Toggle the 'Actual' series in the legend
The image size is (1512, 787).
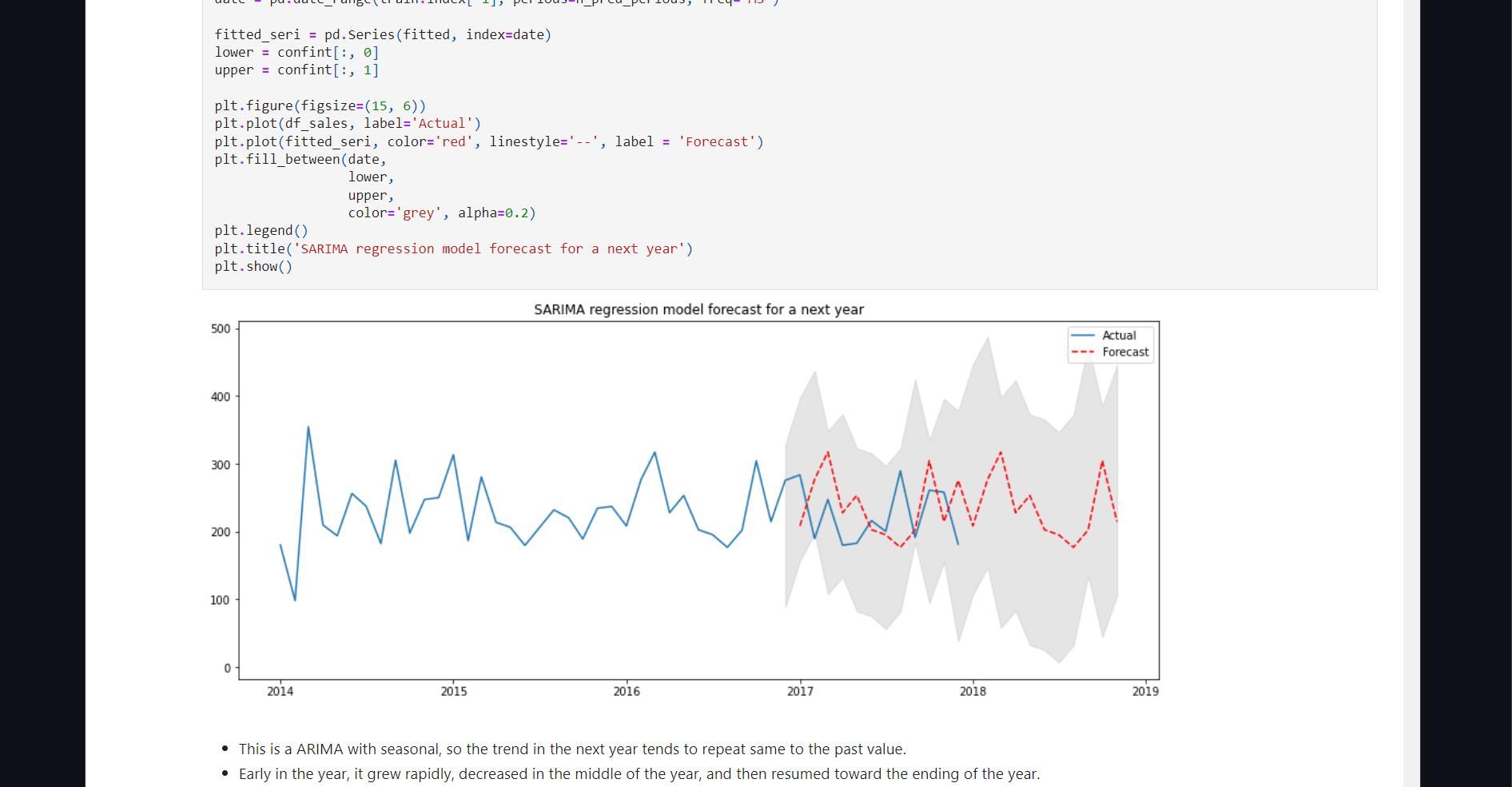pyautogui.click(x=1118, y=336)
